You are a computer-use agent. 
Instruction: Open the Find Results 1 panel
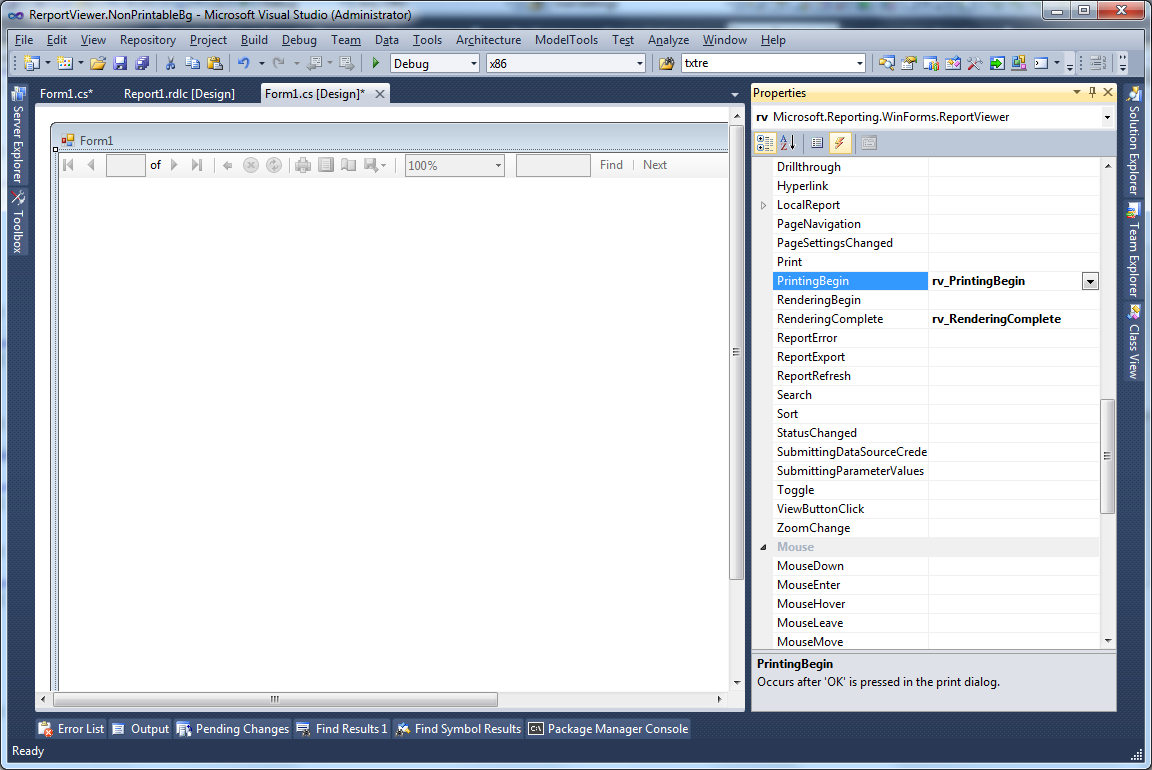342,729
